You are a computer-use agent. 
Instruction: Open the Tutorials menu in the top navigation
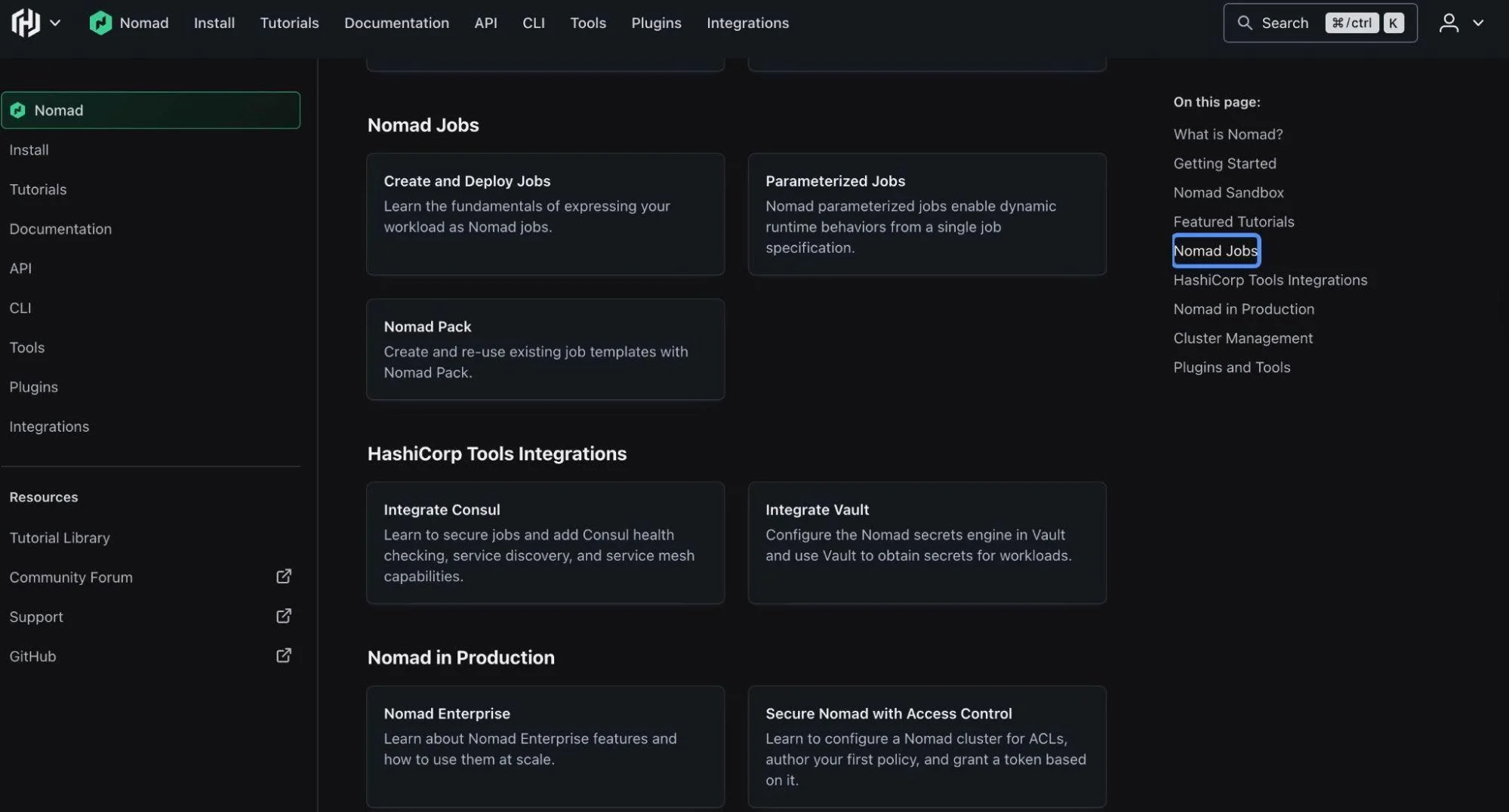[x=289, y=23]
